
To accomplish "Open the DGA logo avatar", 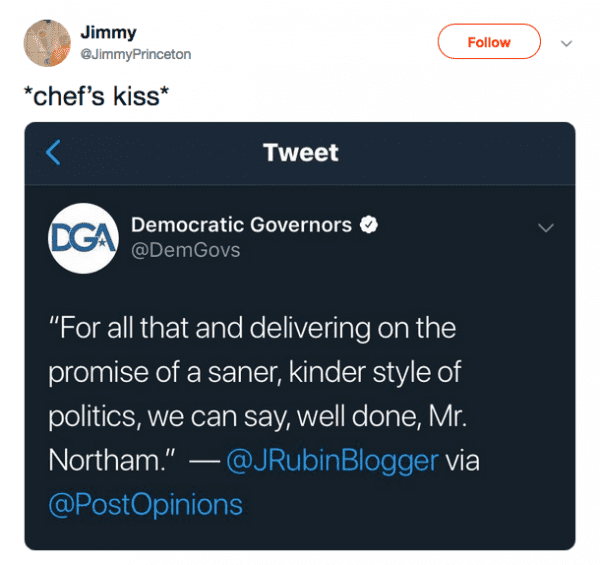I will point(84,238).
